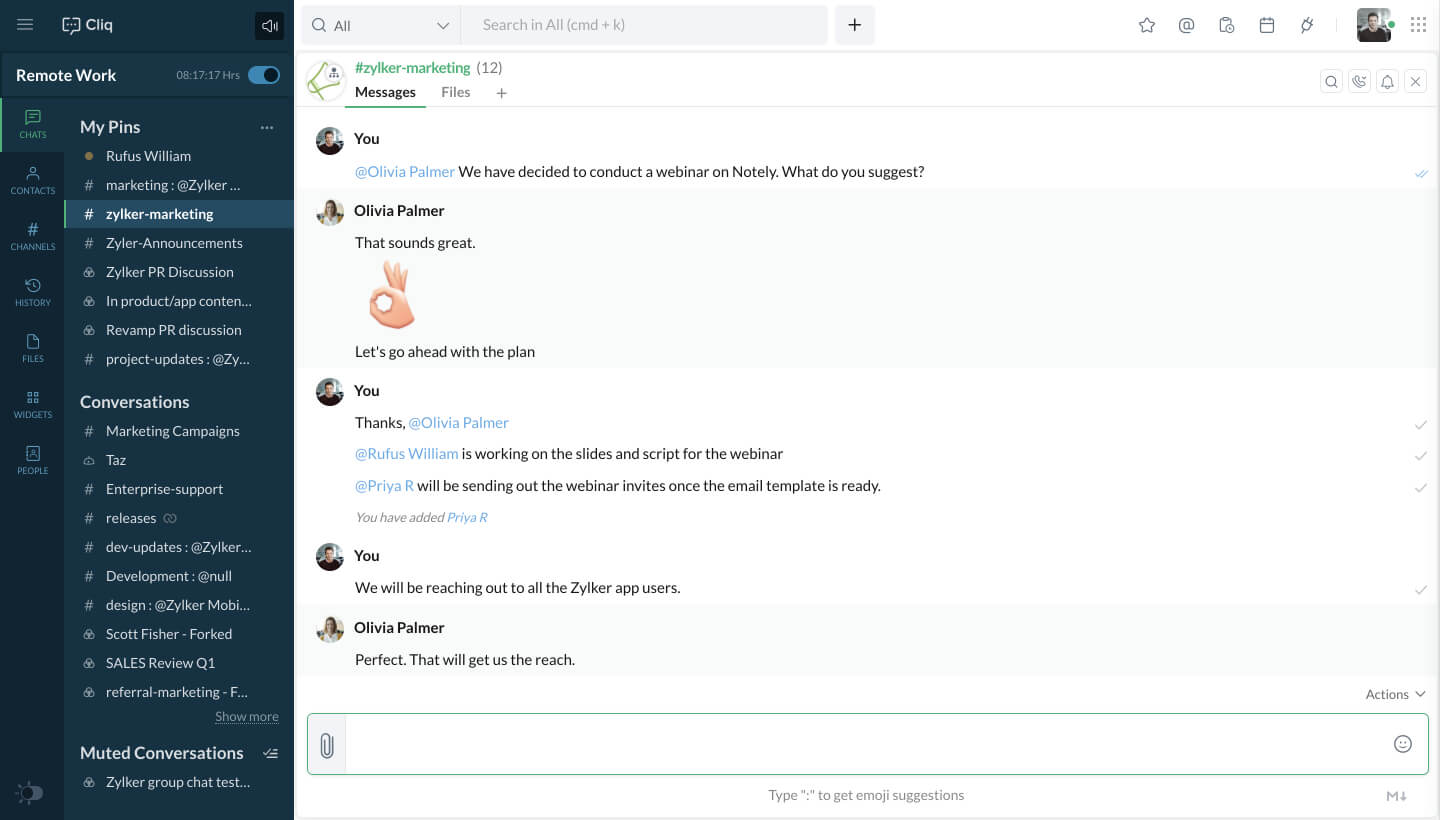Open In product/app content chat

click(x=179, y=301)
